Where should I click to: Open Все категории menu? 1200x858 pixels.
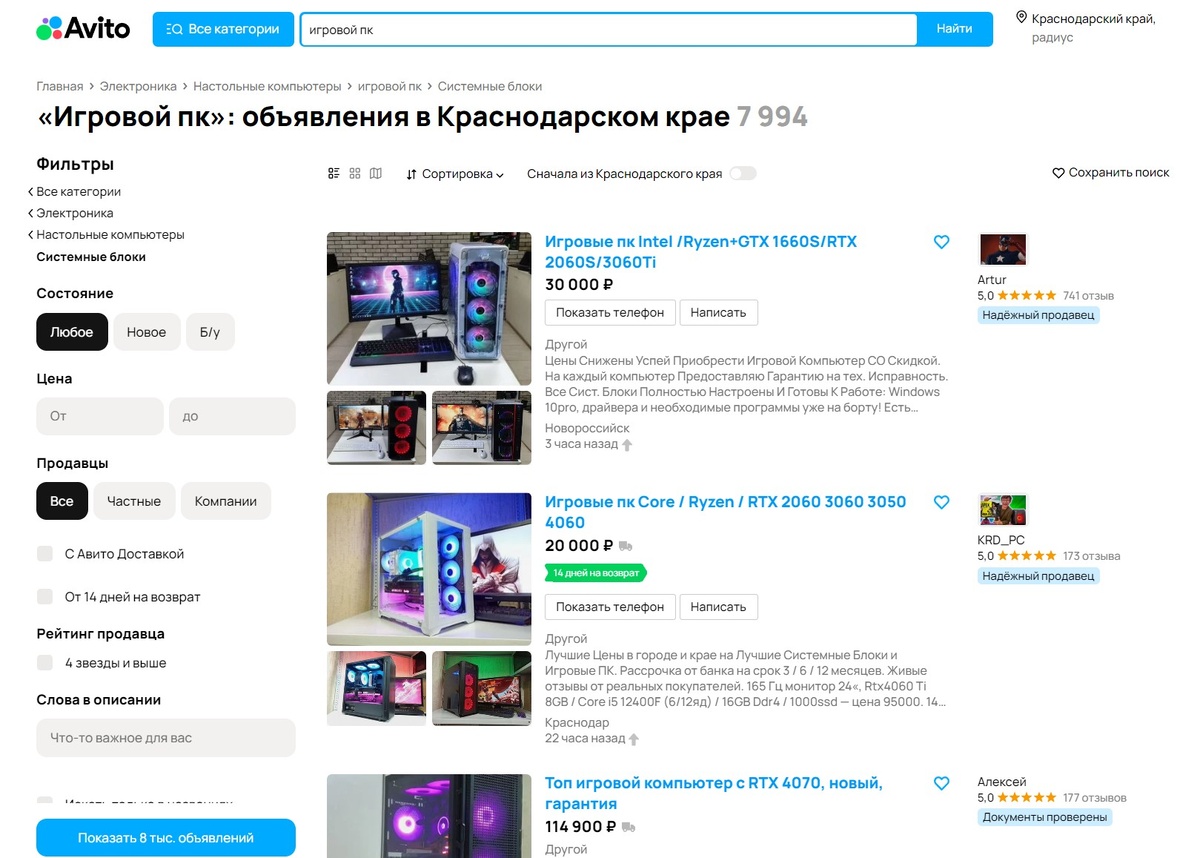(x=223, y=29)
